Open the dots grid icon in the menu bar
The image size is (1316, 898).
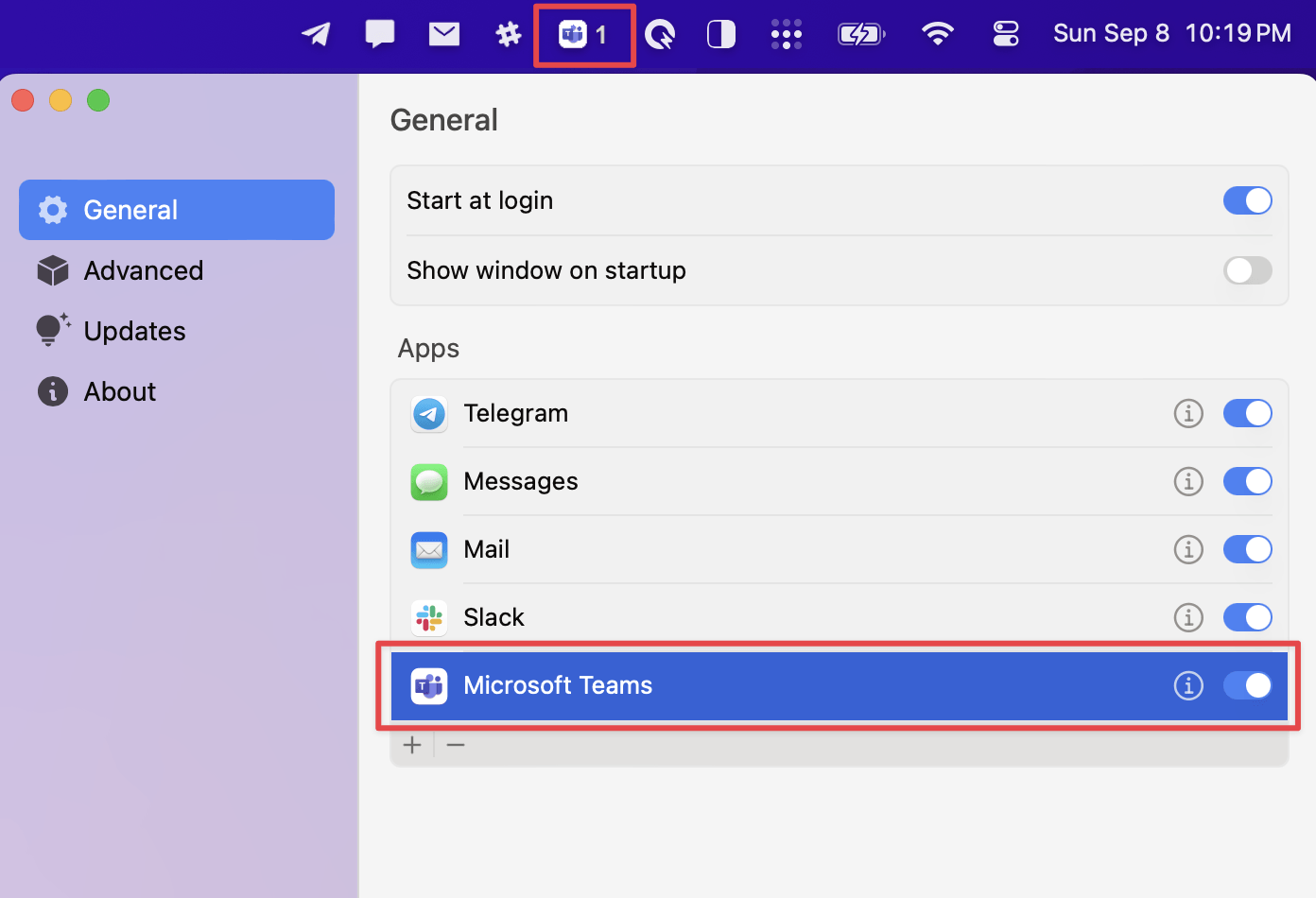pos(787,35)
